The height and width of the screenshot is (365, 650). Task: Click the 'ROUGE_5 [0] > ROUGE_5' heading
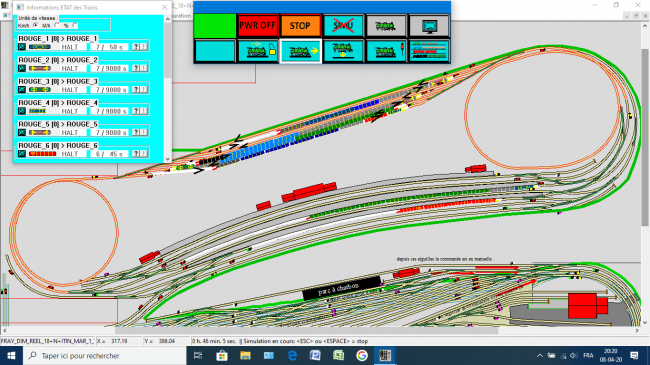coord(58,124)
